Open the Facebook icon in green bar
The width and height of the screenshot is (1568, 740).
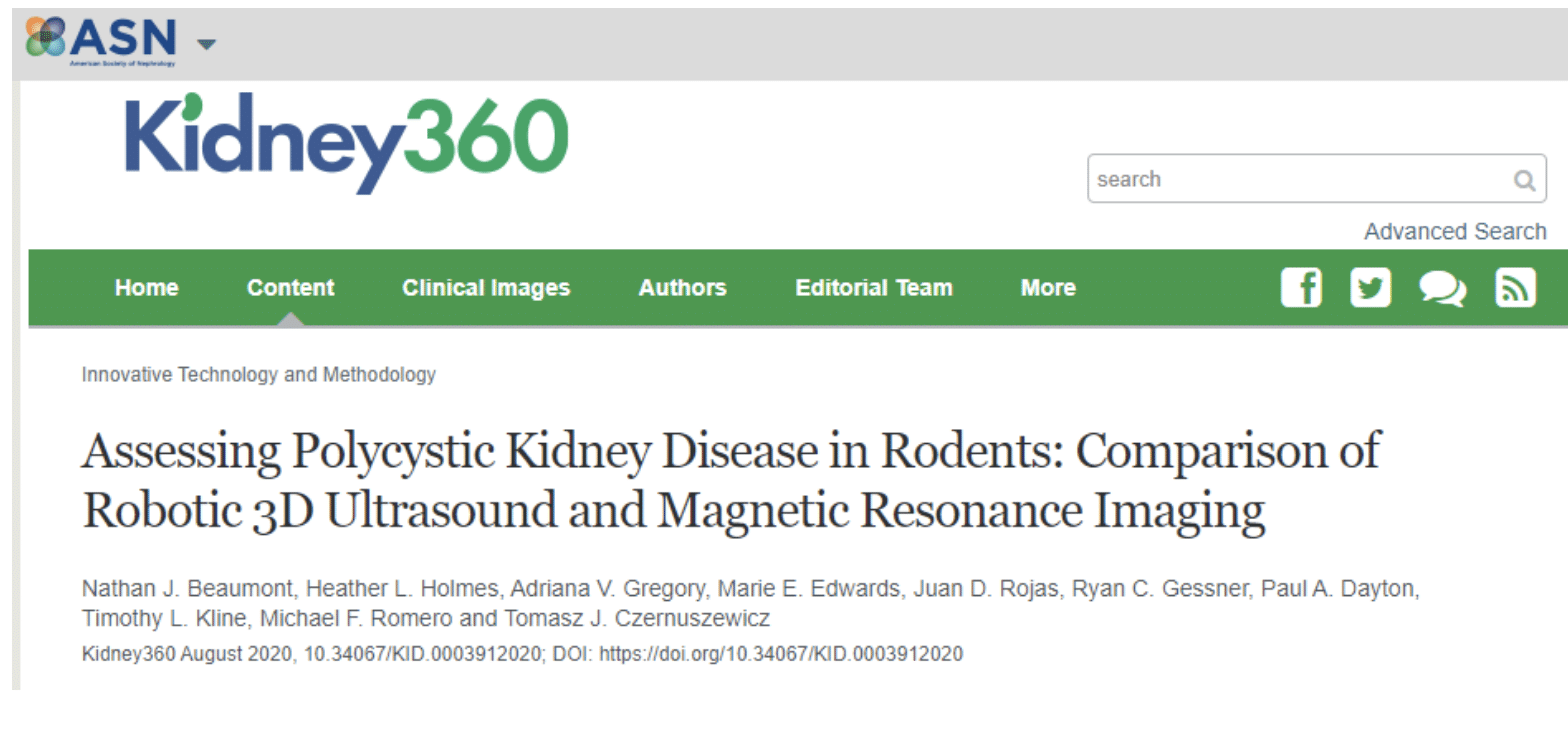[x=1301, y=288]
